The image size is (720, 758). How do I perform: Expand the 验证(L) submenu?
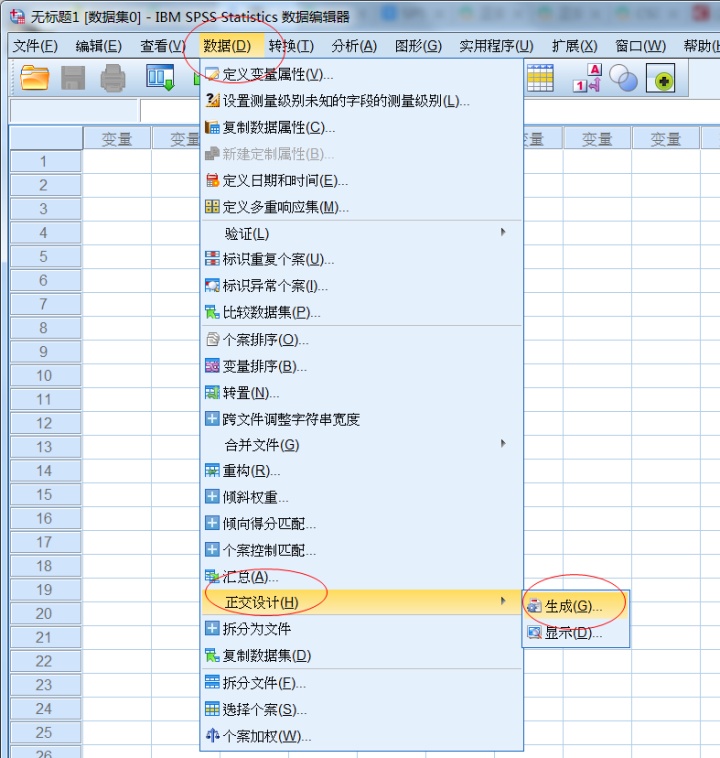361,234
